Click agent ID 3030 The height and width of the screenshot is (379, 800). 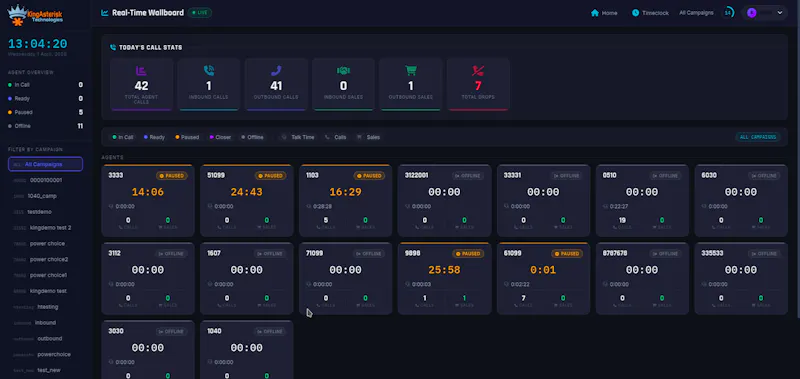click(115, 331)
